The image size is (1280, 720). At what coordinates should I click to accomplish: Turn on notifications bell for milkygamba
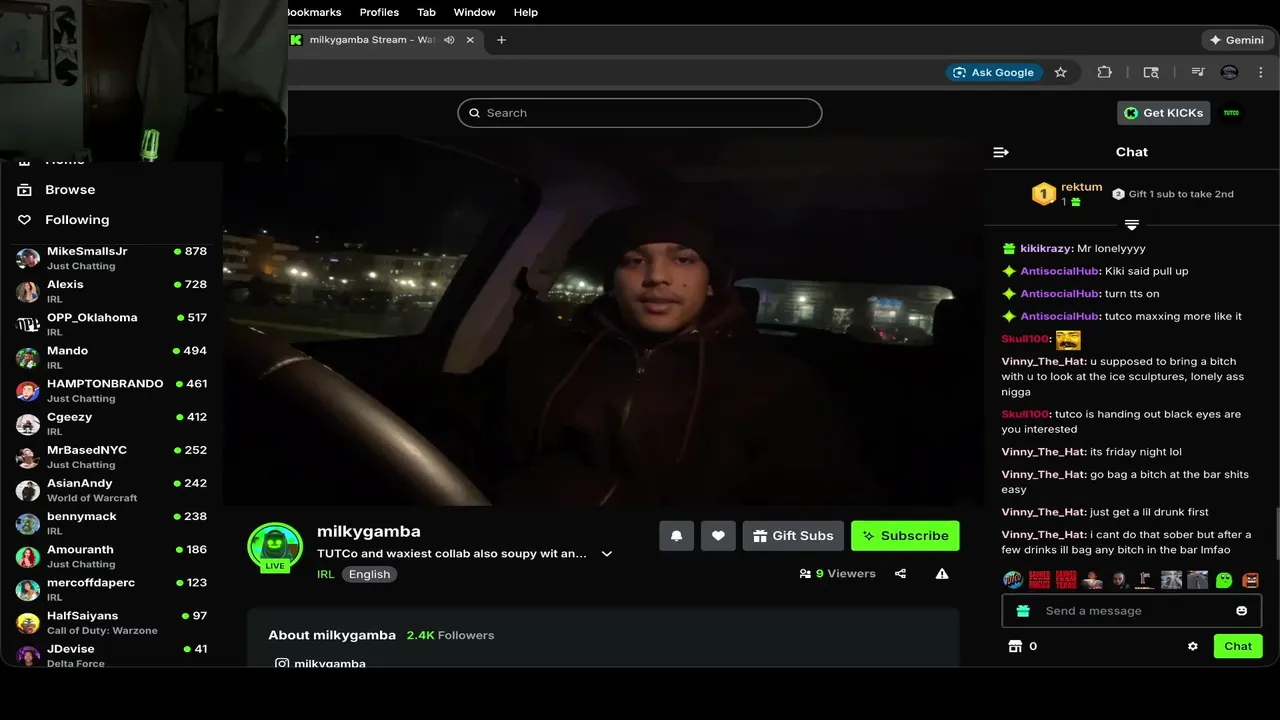[676, 536]
